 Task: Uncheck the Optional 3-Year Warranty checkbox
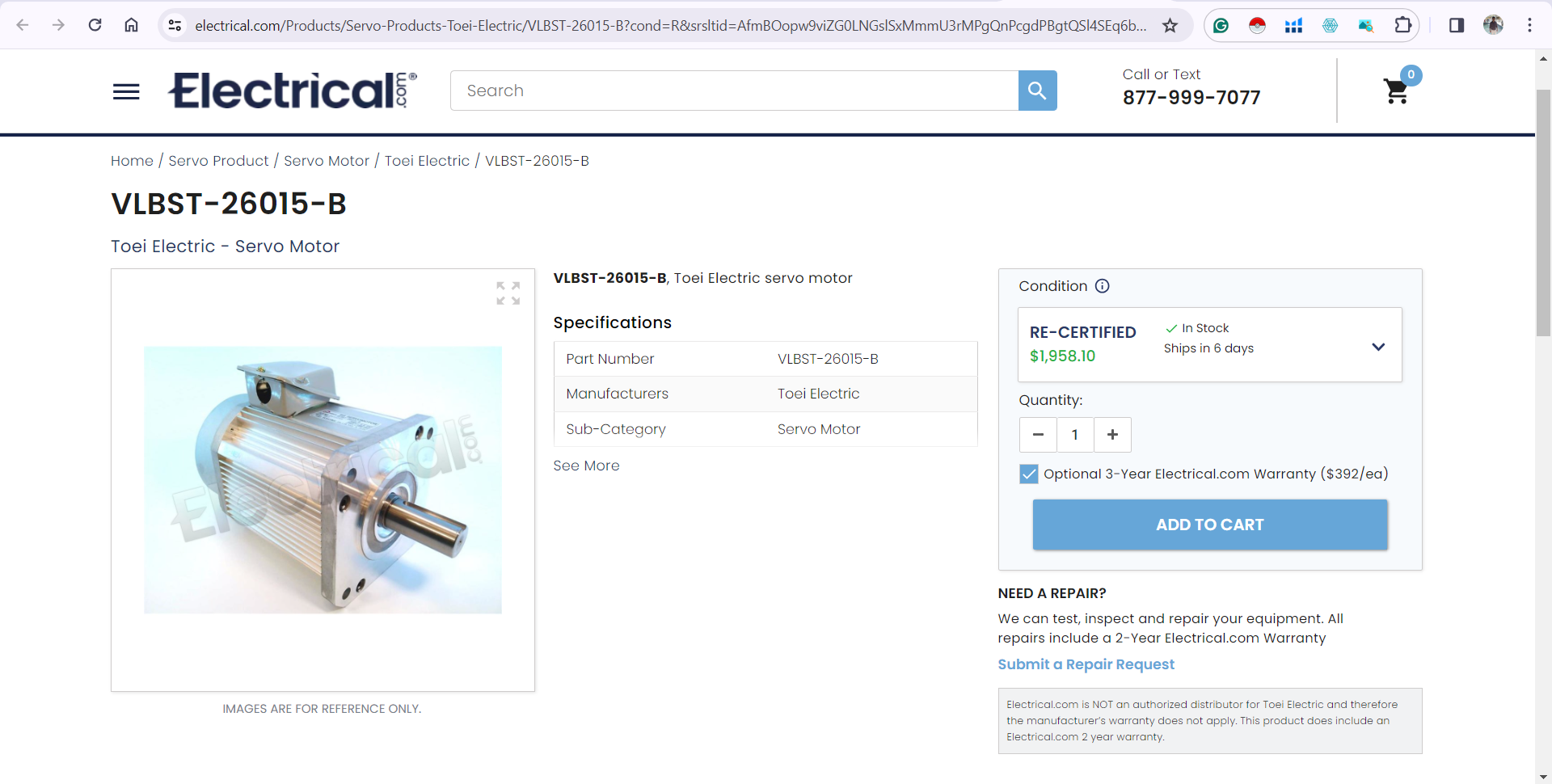click(x=1029, y=474)
